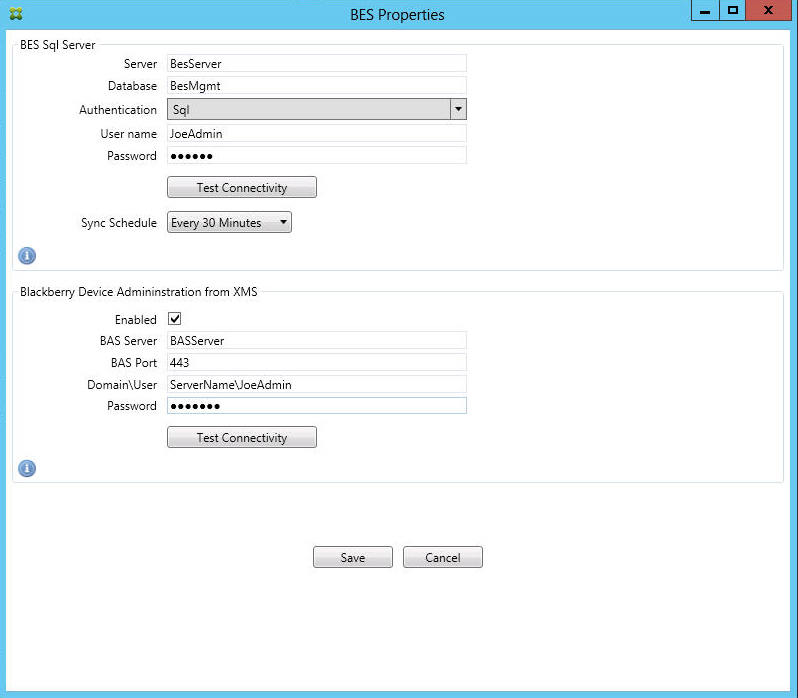Screen dimensions: 798x698
Task: Test connectivity for the BES Sql Server
Action: [241, 188]
